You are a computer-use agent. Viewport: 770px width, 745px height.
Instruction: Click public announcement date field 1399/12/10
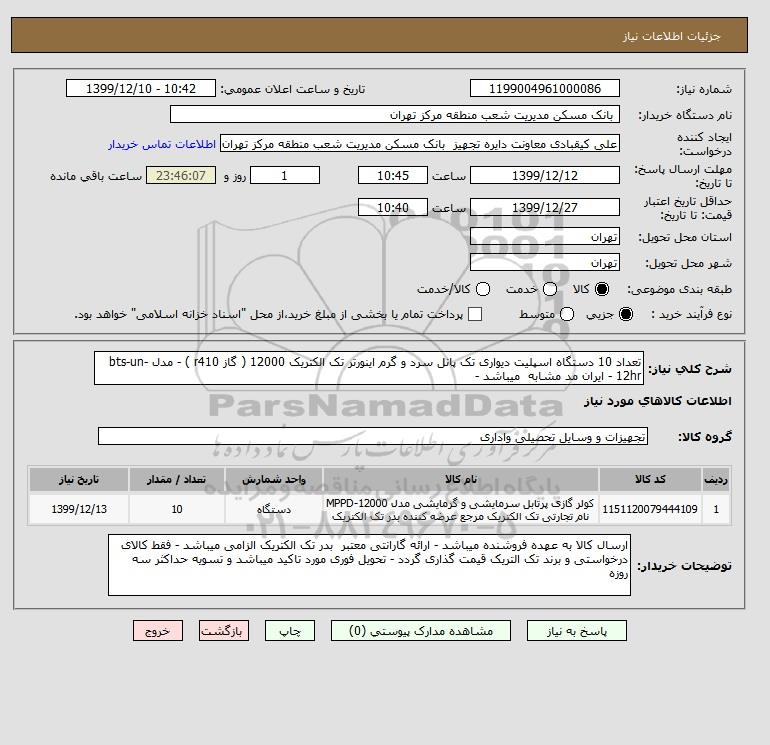click(141, 88)
